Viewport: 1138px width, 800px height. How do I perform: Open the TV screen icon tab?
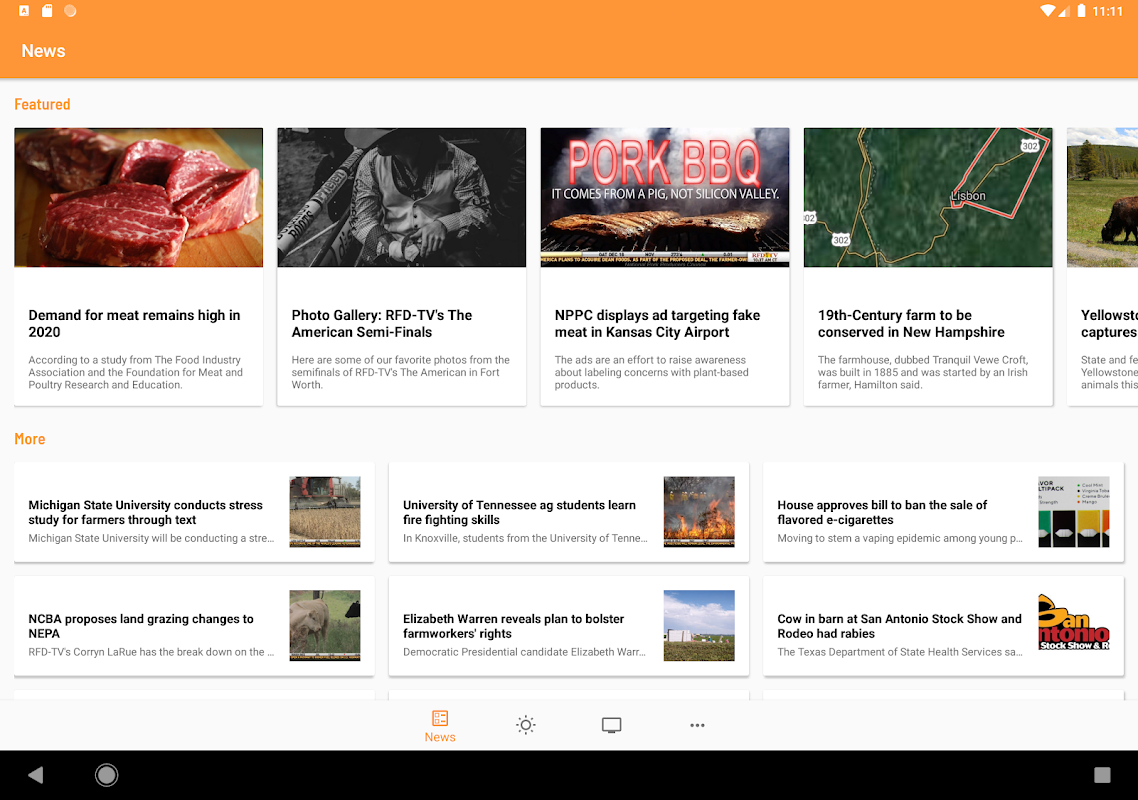(612, 725)
